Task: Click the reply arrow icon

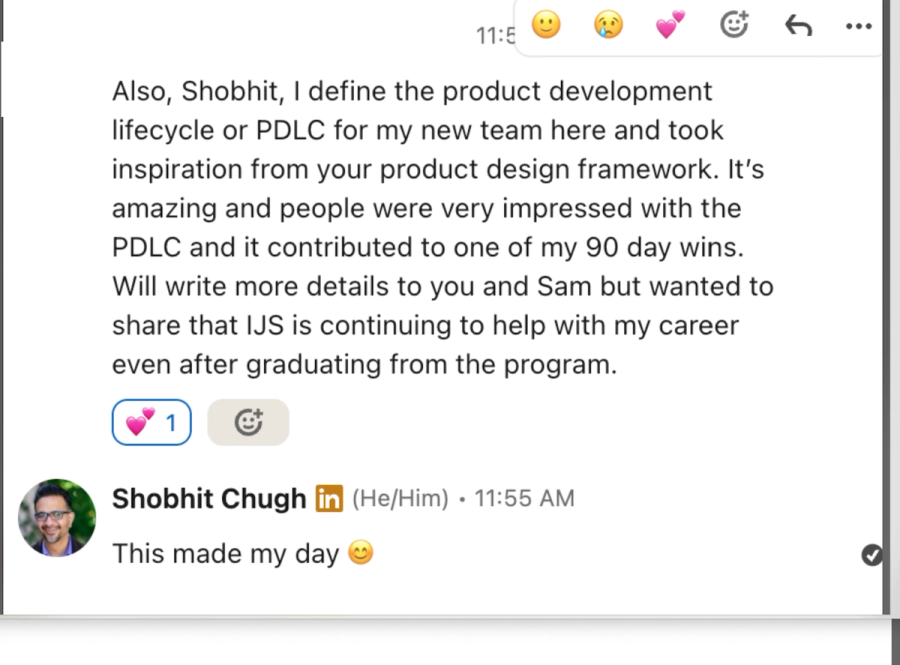Action: point(798,25)
